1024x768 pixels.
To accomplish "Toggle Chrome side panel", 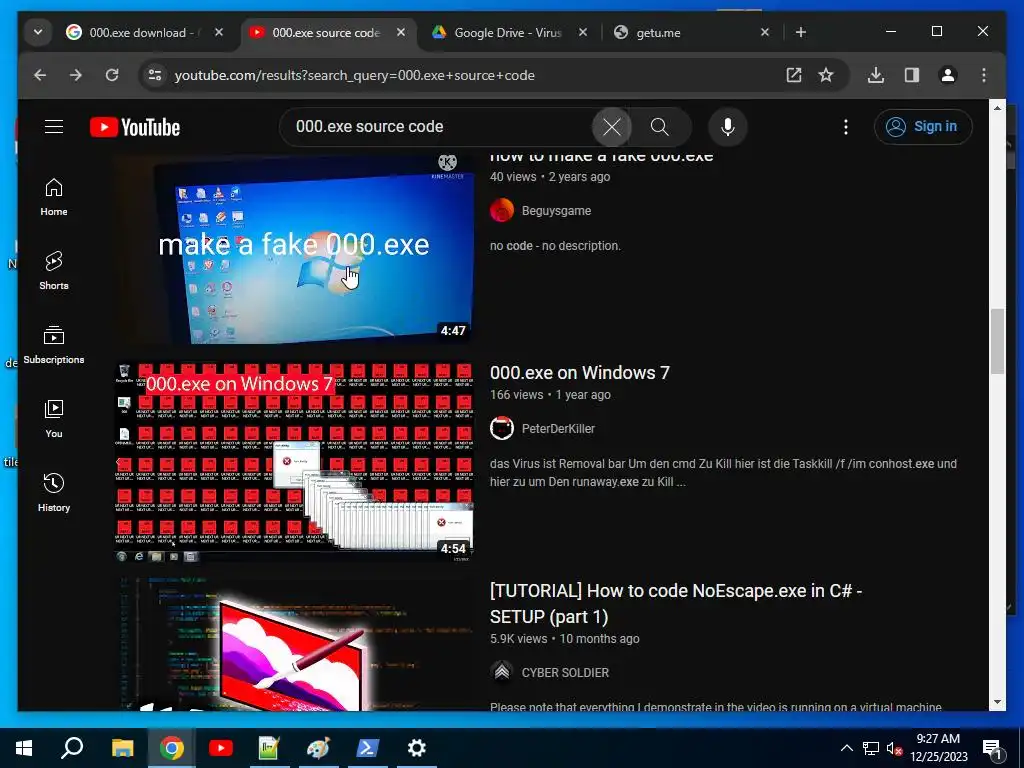I will point(912,75).
